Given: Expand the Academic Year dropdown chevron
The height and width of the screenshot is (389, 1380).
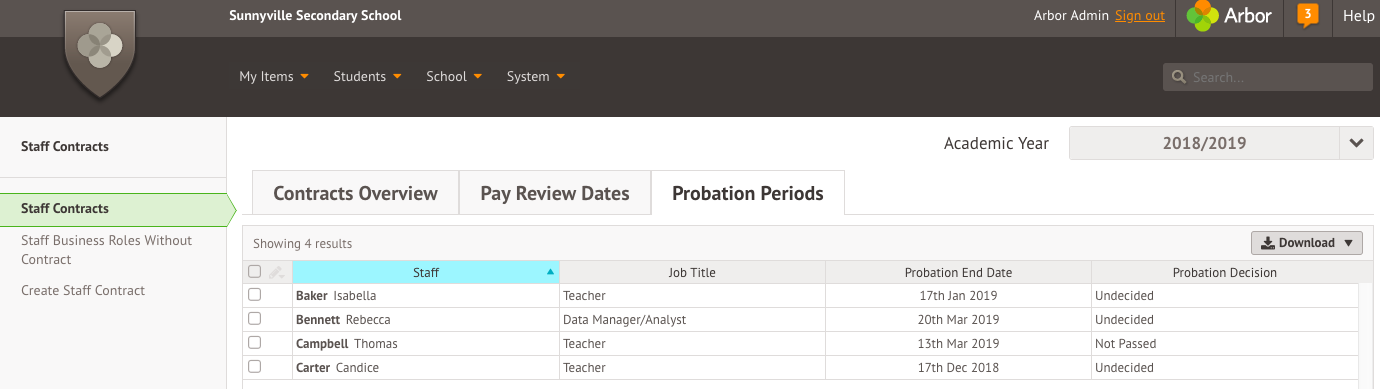Looking at the screenshot, I should [1356, 143].
